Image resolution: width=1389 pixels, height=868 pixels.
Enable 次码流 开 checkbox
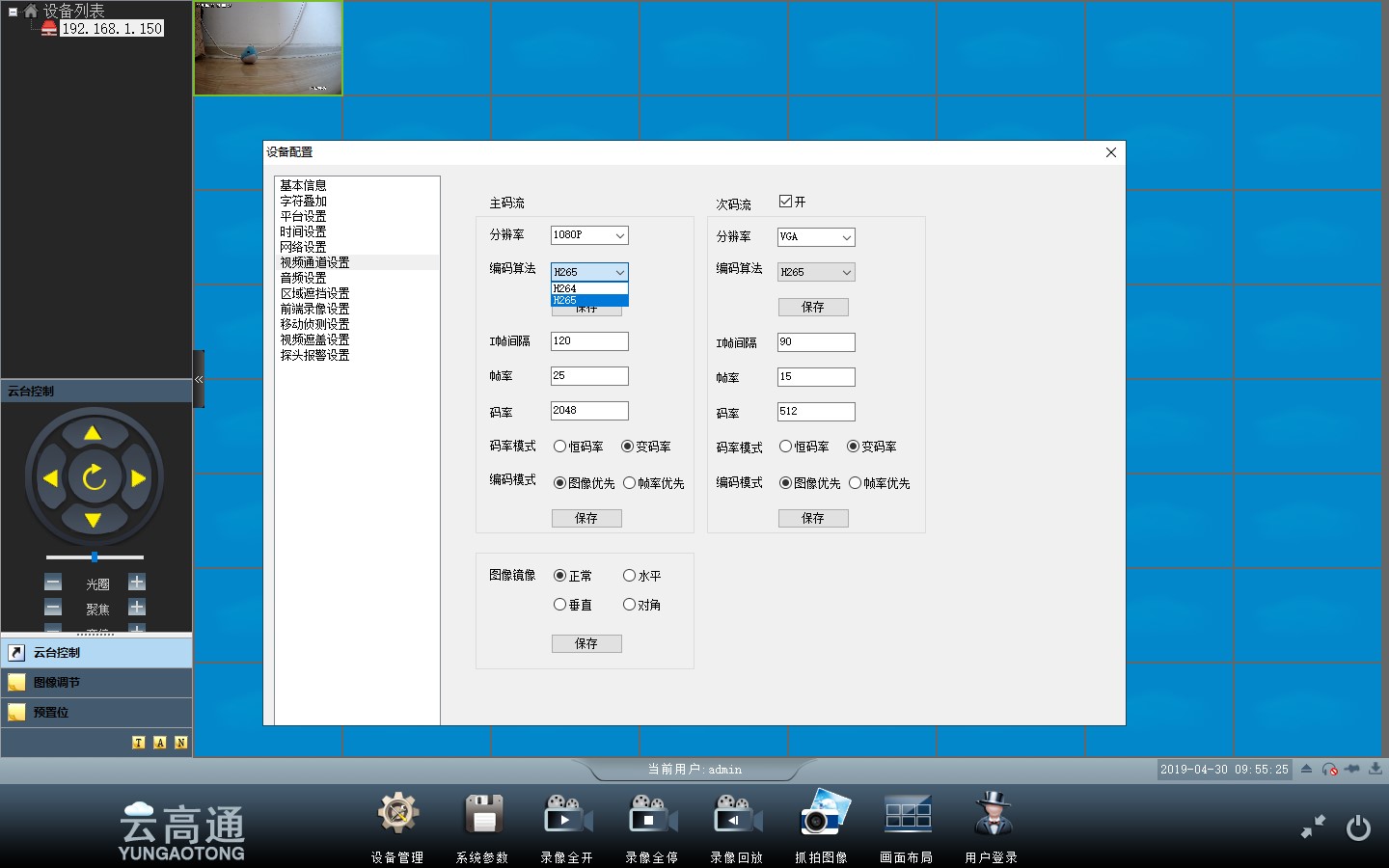(784, 202)
